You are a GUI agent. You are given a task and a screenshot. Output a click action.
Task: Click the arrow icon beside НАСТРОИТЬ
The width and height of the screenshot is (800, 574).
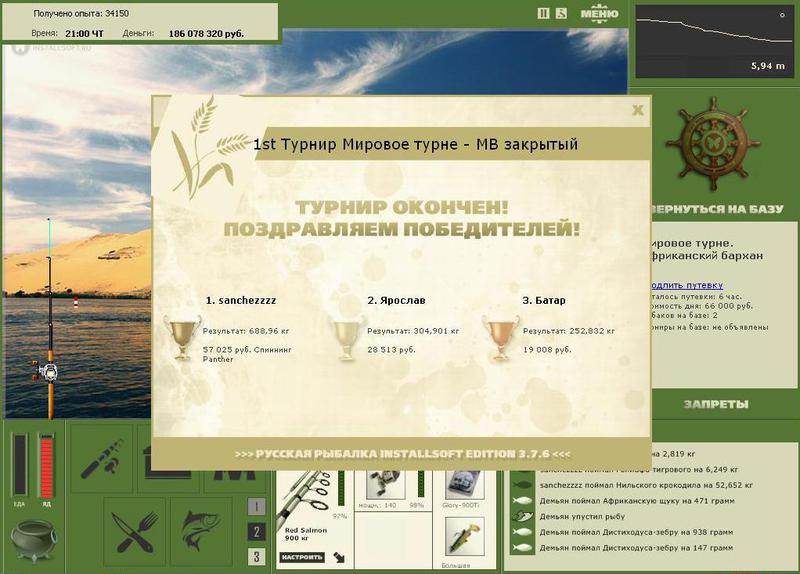(x=339, y=558)
